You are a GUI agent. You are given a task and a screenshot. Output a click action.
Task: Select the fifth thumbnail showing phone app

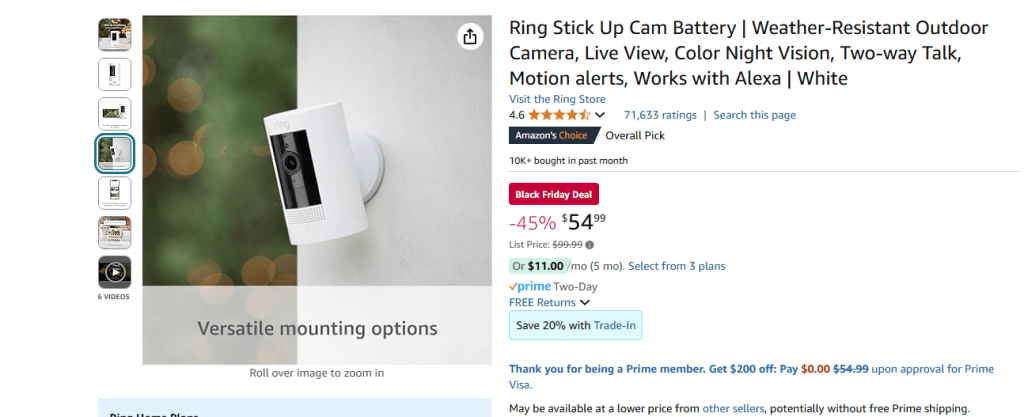(x=114, y=193)
